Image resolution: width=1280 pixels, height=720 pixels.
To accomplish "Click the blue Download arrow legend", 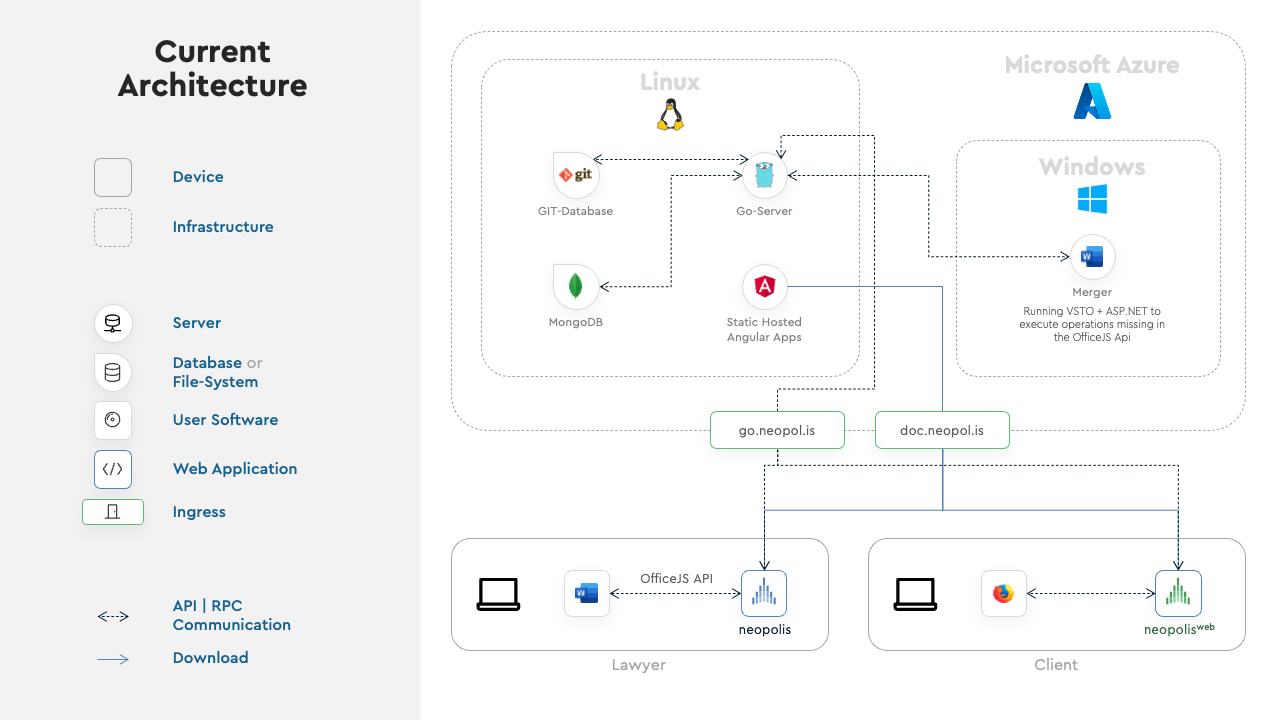I will pos(113,659).
